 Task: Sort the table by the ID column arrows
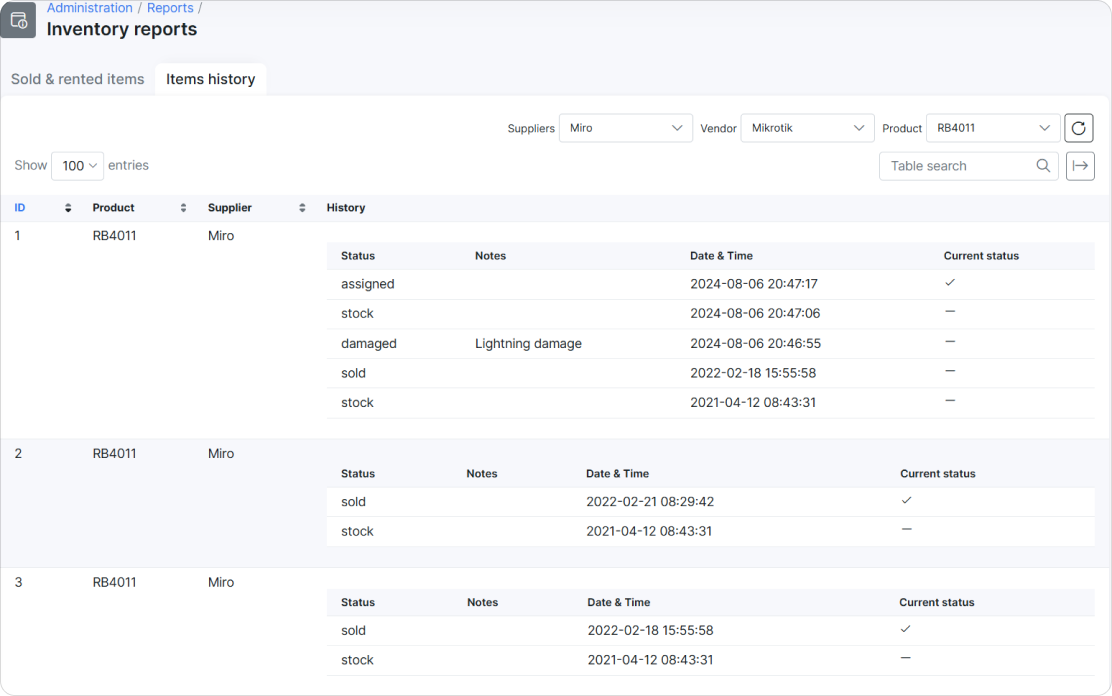(68, 208)
